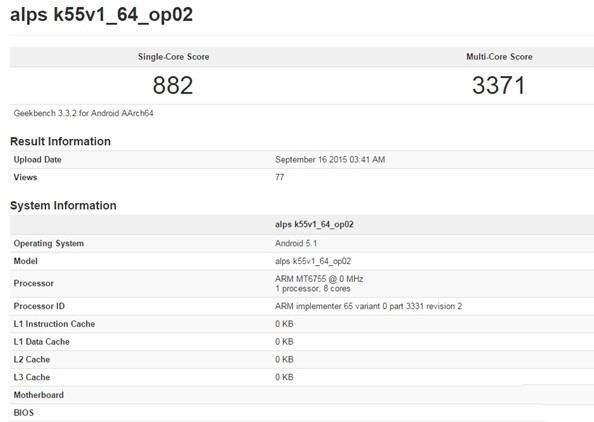Click the Multi-Core Score header
594x422 pixels.
[499, 57]
